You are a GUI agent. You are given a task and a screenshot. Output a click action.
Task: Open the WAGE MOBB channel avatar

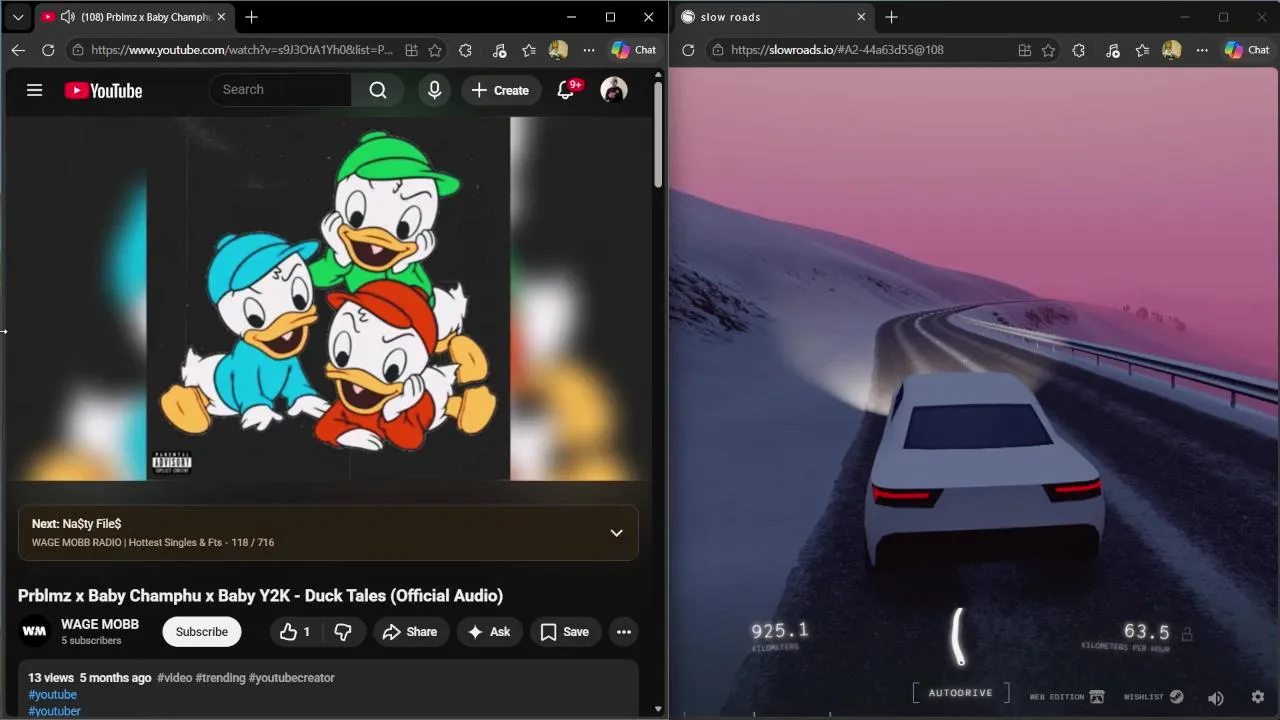[x=34, y=631]
